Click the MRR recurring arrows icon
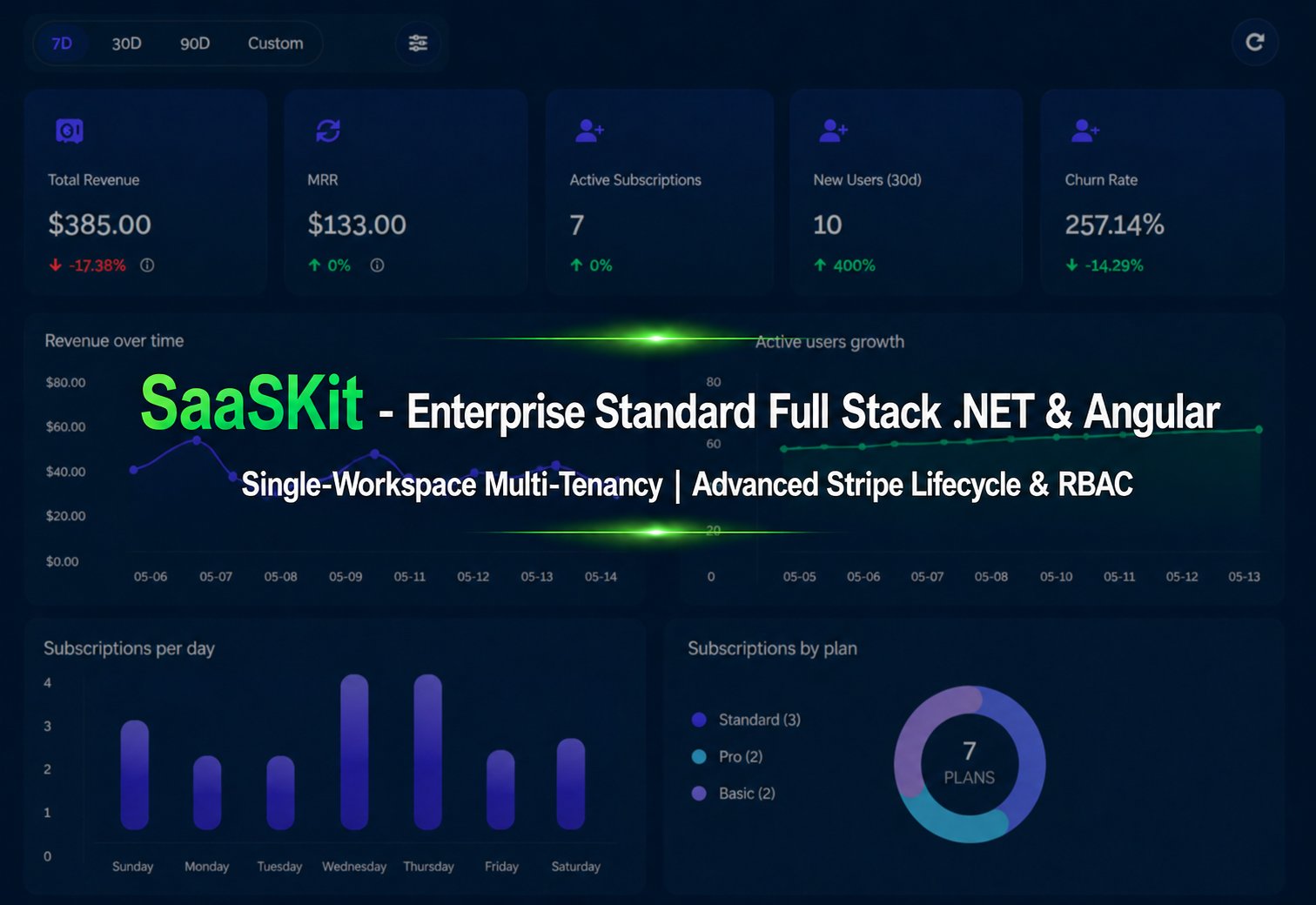The height and width of the screenshot is (905, 1316). (x=328, y=131)
